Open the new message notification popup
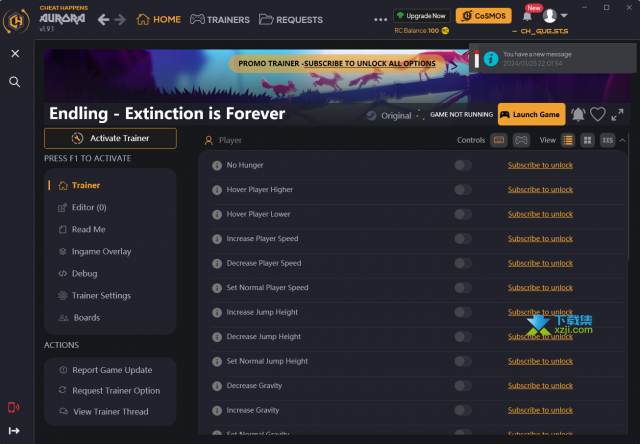The height and width of the screenshot is (444, 640). [x=553, y=58]
